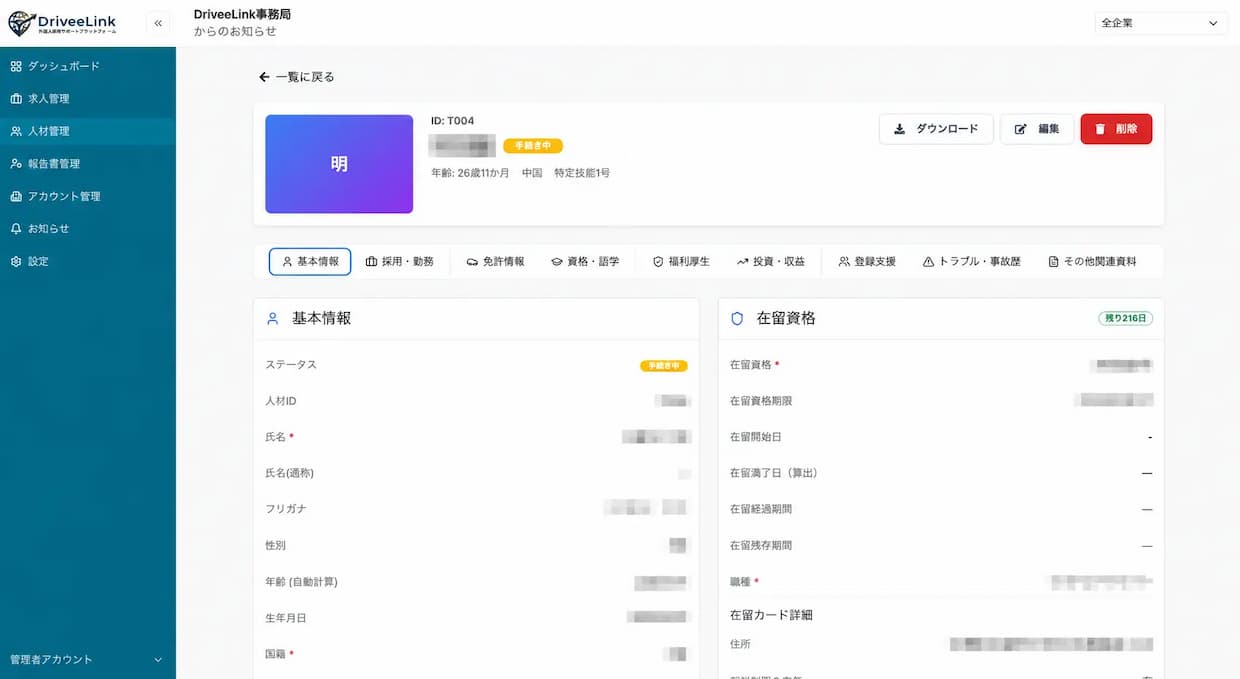Open 設定 gear in the sidebar

tap(88, 261)
